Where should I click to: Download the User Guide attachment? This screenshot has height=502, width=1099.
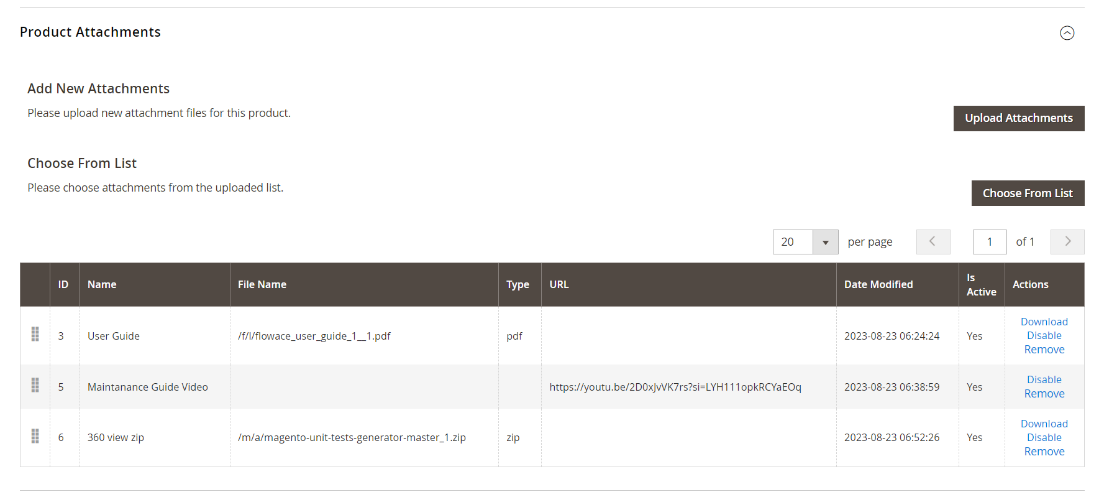point(1044,322)
